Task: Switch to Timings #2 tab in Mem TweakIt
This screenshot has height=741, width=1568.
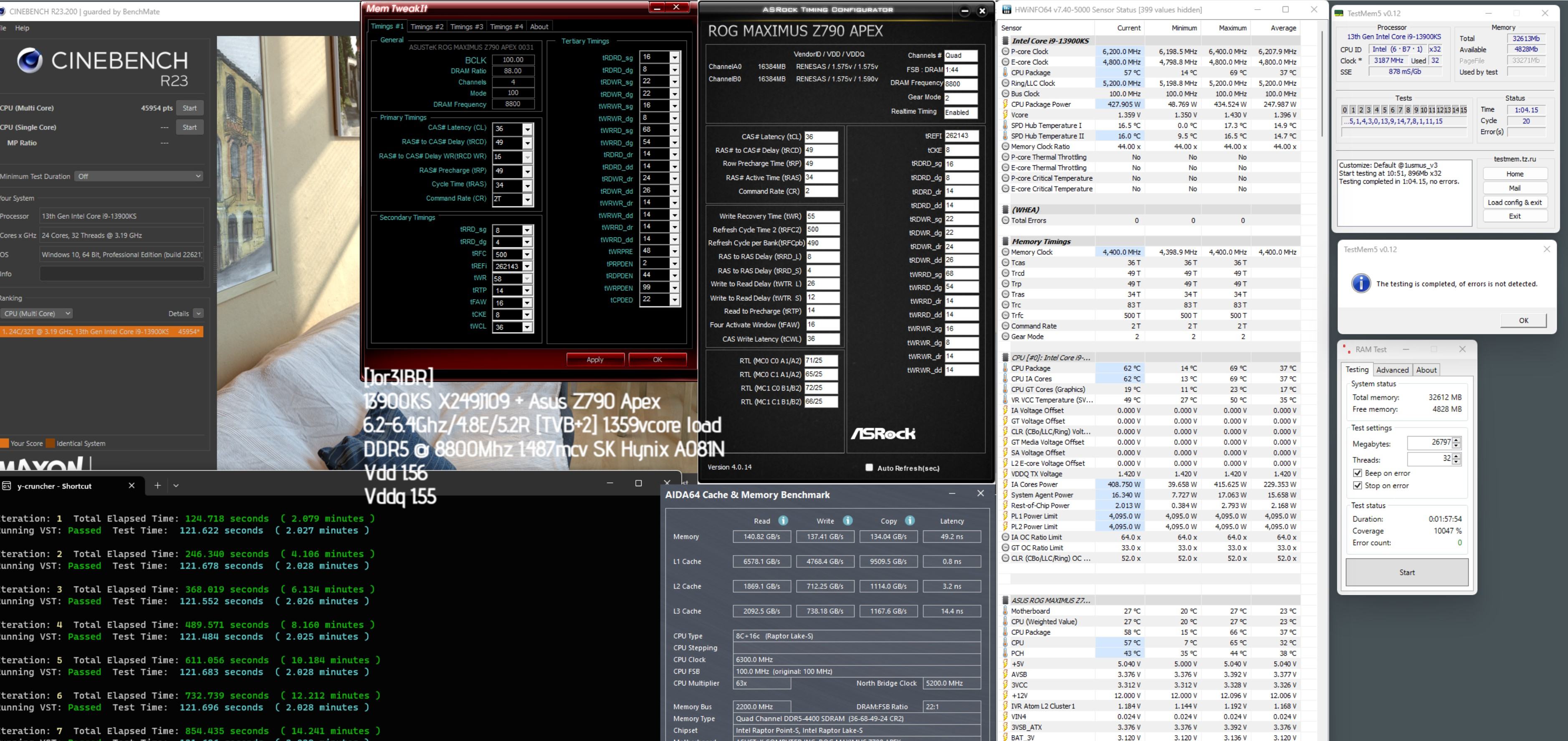Action: (427, 27)
